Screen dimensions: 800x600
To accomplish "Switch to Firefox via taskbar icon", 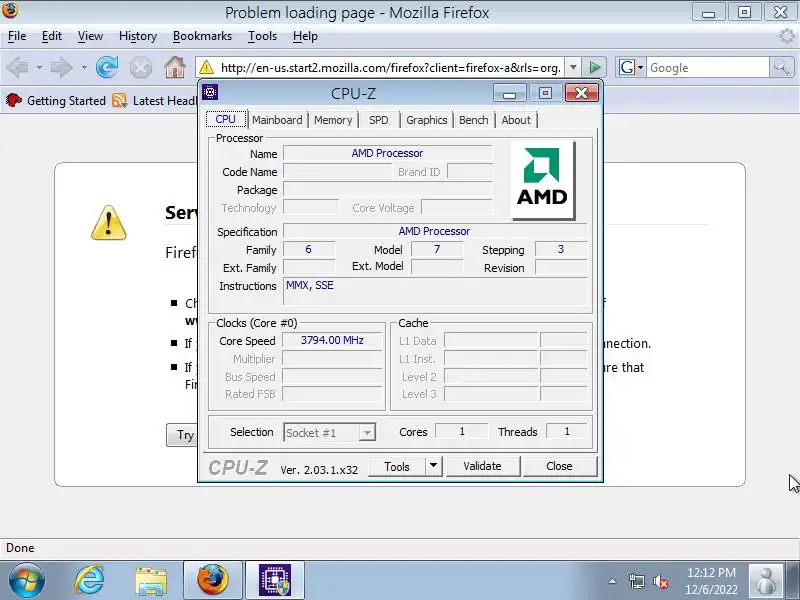I will (x=213, y=580).
